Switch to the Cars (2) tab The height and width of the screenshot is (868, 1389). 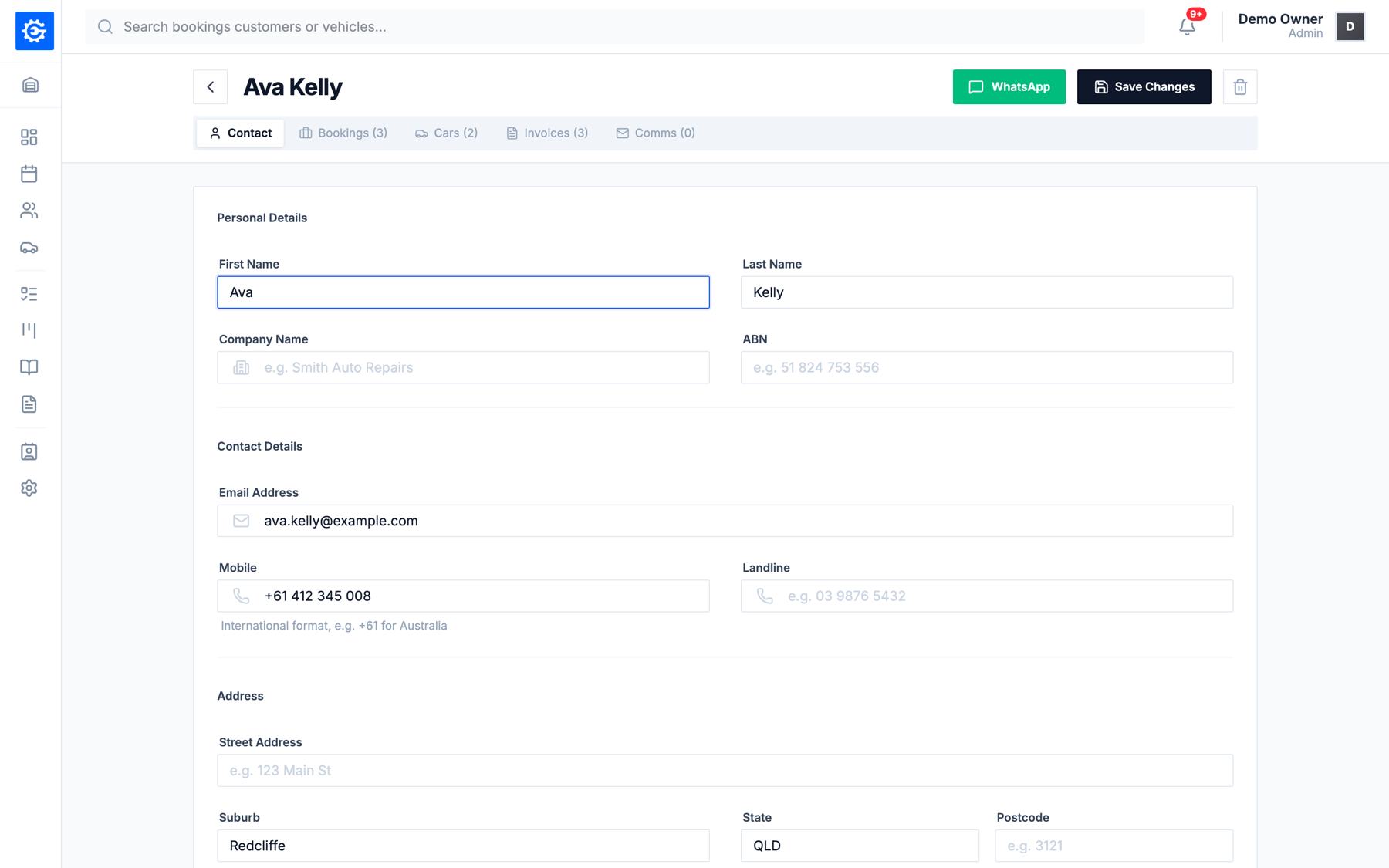[446, 133]
